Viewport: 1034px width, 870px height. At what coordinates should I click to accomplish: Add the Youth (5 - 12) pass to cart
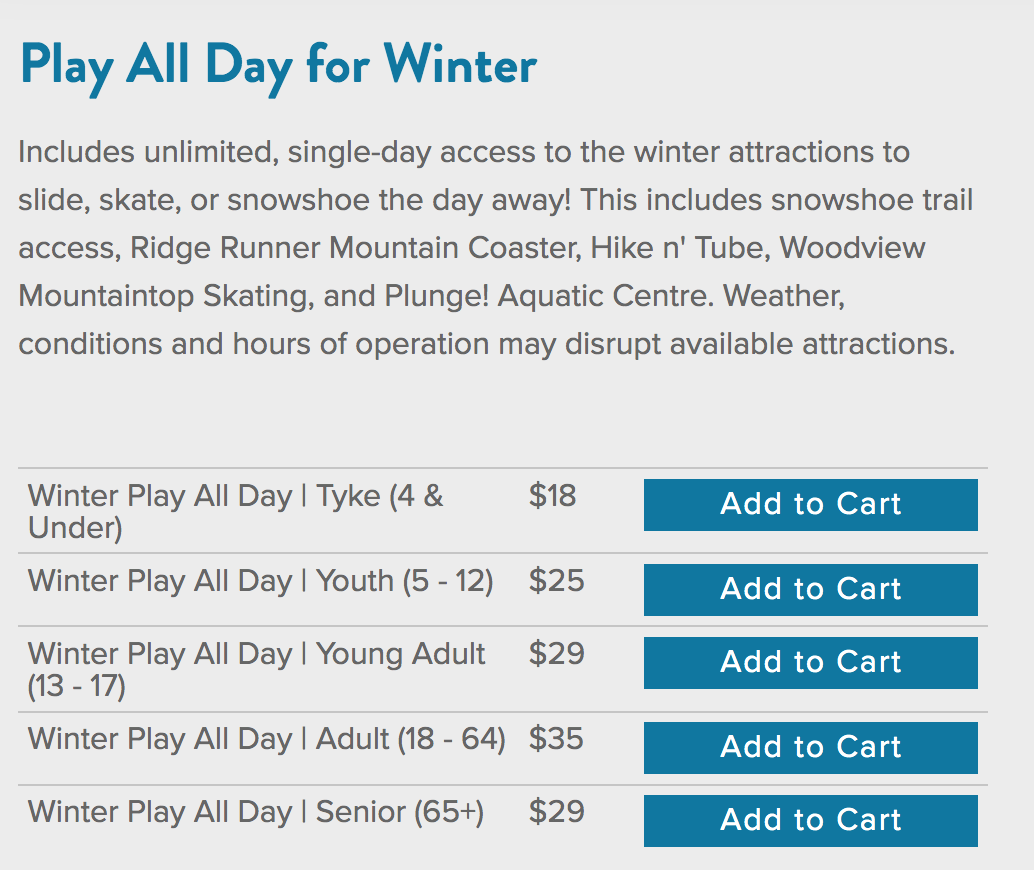click(810, 590)
